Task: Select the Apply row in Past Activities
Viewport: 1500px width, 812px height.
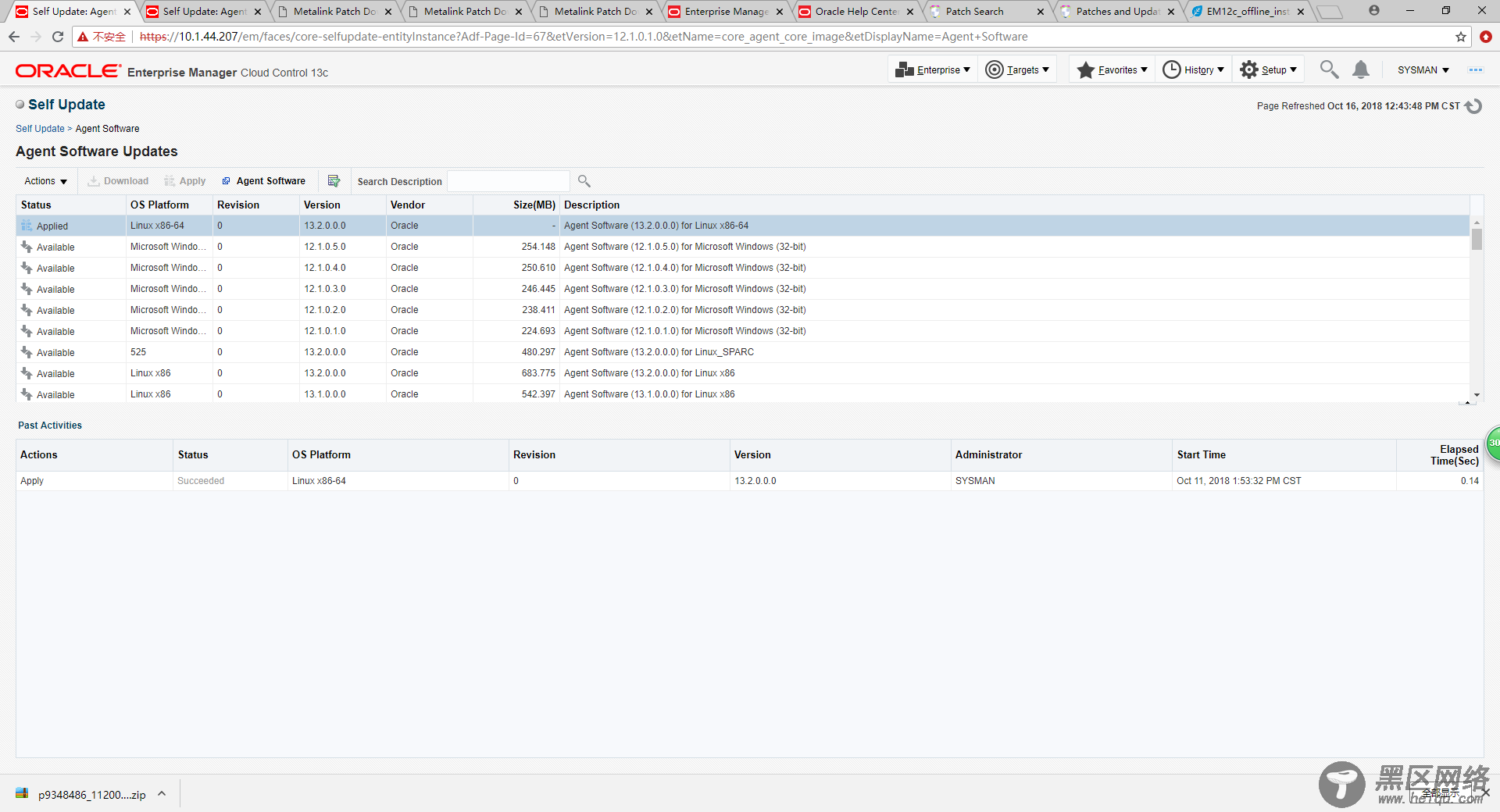Action: (x=748, y=481)
